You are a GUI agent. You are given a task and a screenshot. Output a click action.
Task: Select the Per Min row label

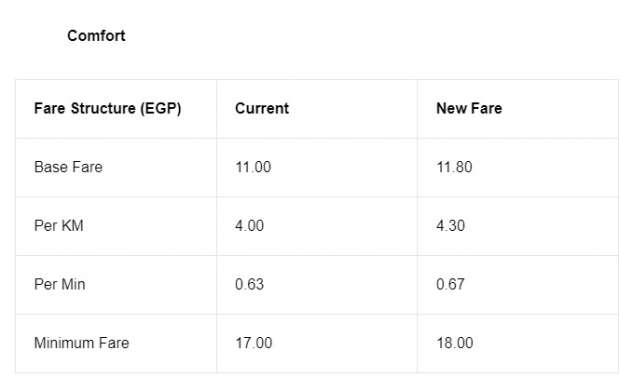60,284
